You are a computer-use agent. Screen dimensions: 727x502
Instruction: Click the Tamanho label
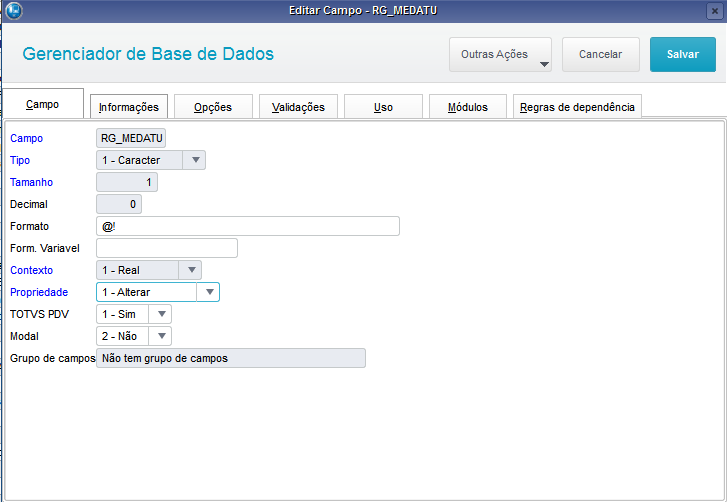tap(32, 182)
